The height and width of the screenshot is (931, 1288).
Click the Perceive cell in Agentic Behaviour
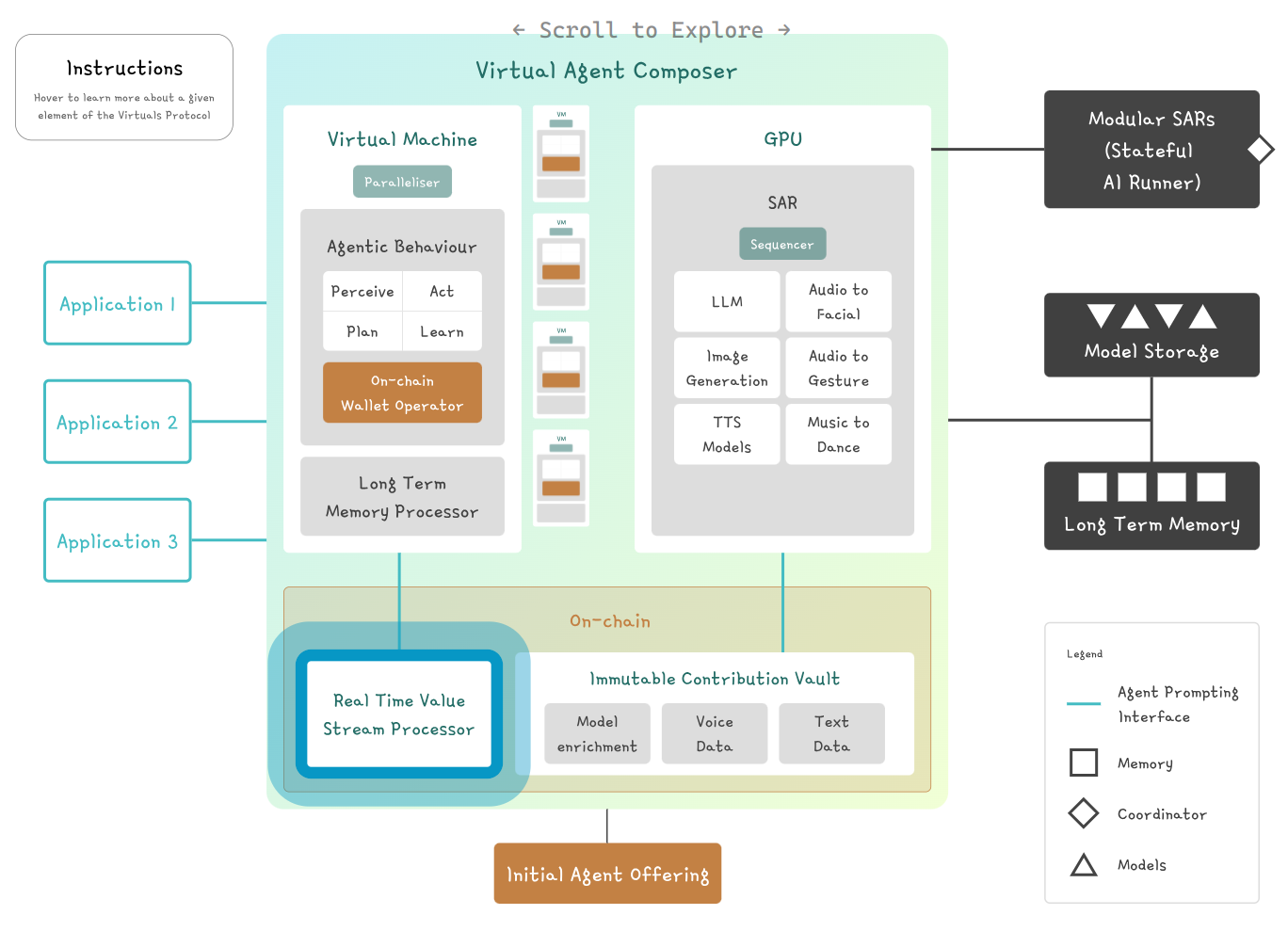[x=362, y=292]
